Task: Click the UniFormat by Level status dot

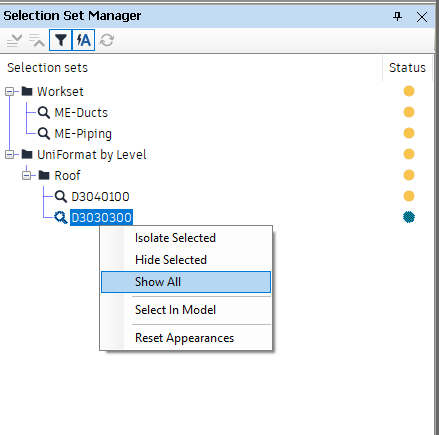Action: (409, 154)
